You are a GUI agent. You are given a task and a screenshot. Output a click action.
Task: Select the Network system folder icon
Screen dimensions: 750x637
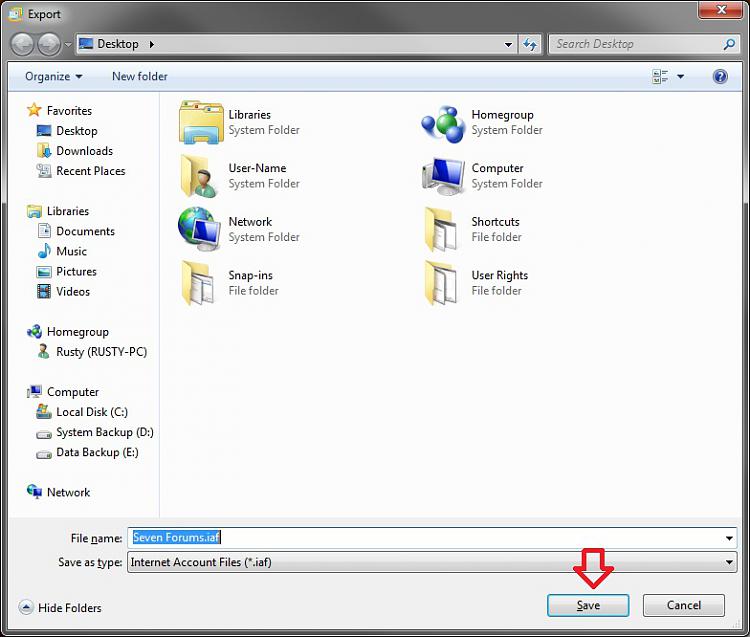tap(201, 230)
